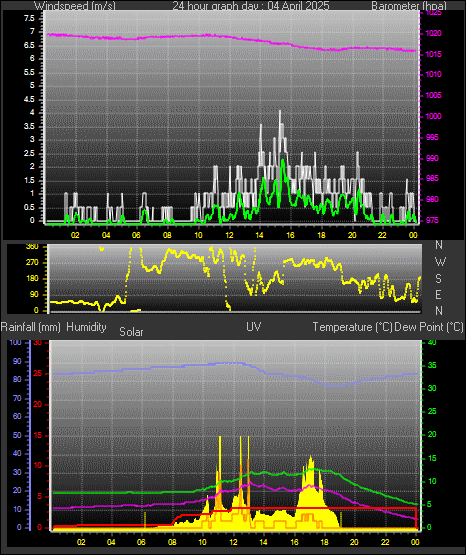Viewport: 466px width, 555px height.
Task: Click the 270 degree wind direction tick
Action: [x=32, y=263]
